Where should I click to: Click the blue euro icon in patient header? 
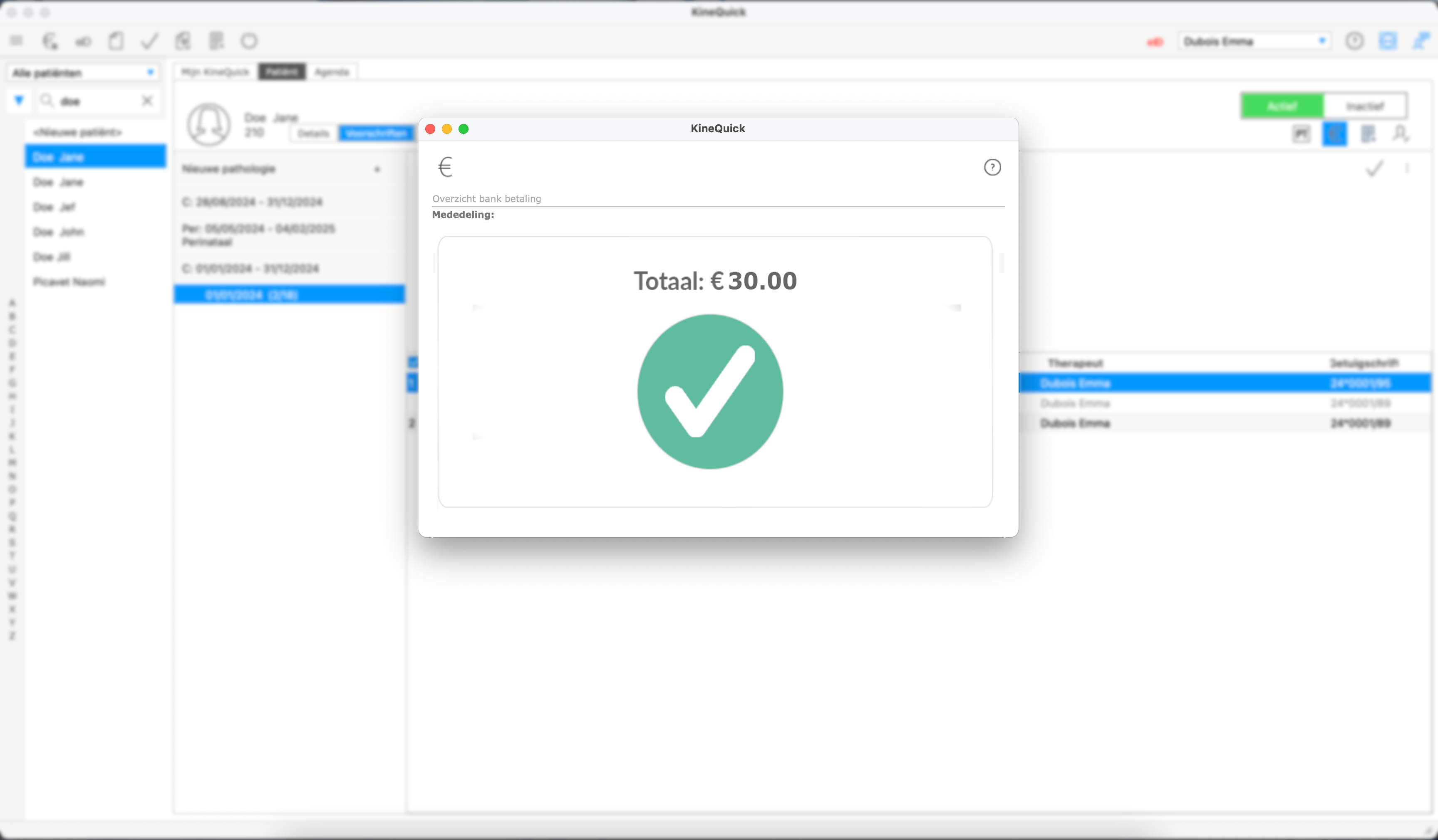(1335, 135)
